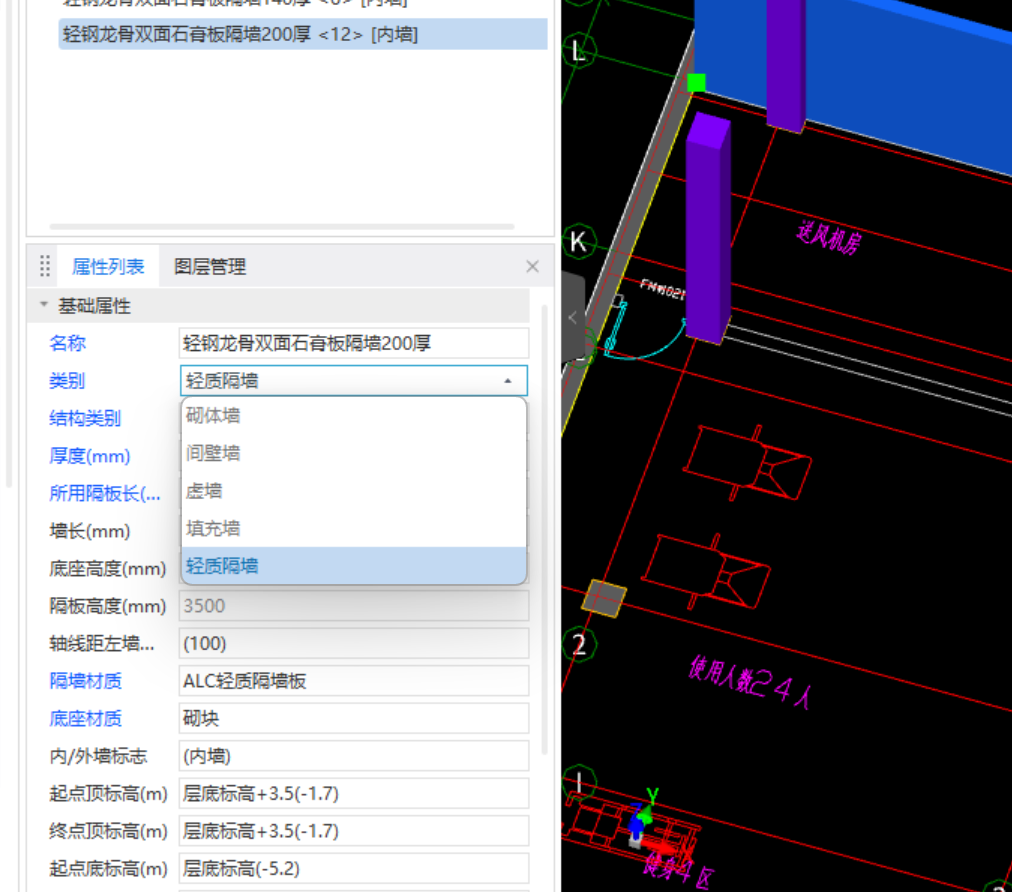Close the property list panel

coord(532,266)
